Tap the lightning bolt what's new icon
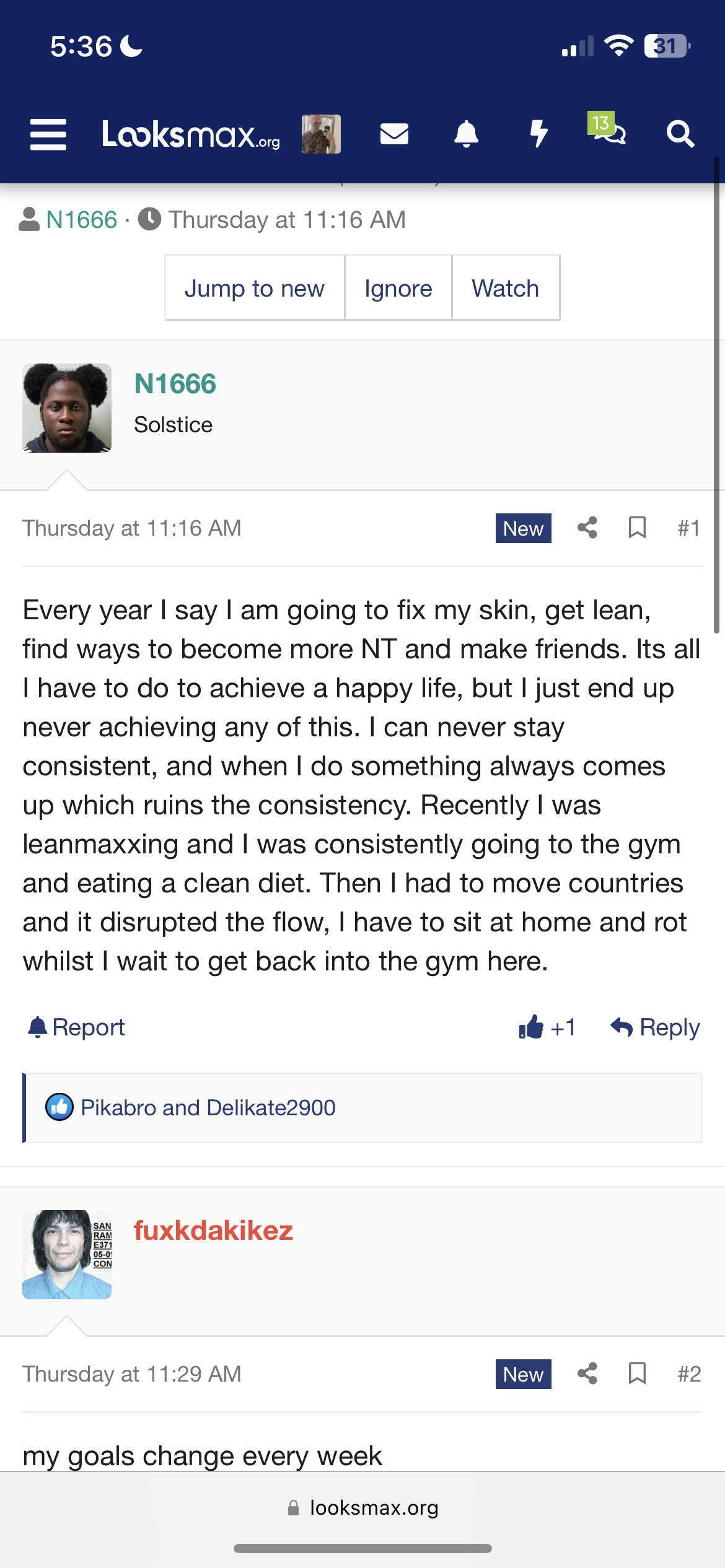Screen dimensions: 725x1568 (x=539, y=134)
